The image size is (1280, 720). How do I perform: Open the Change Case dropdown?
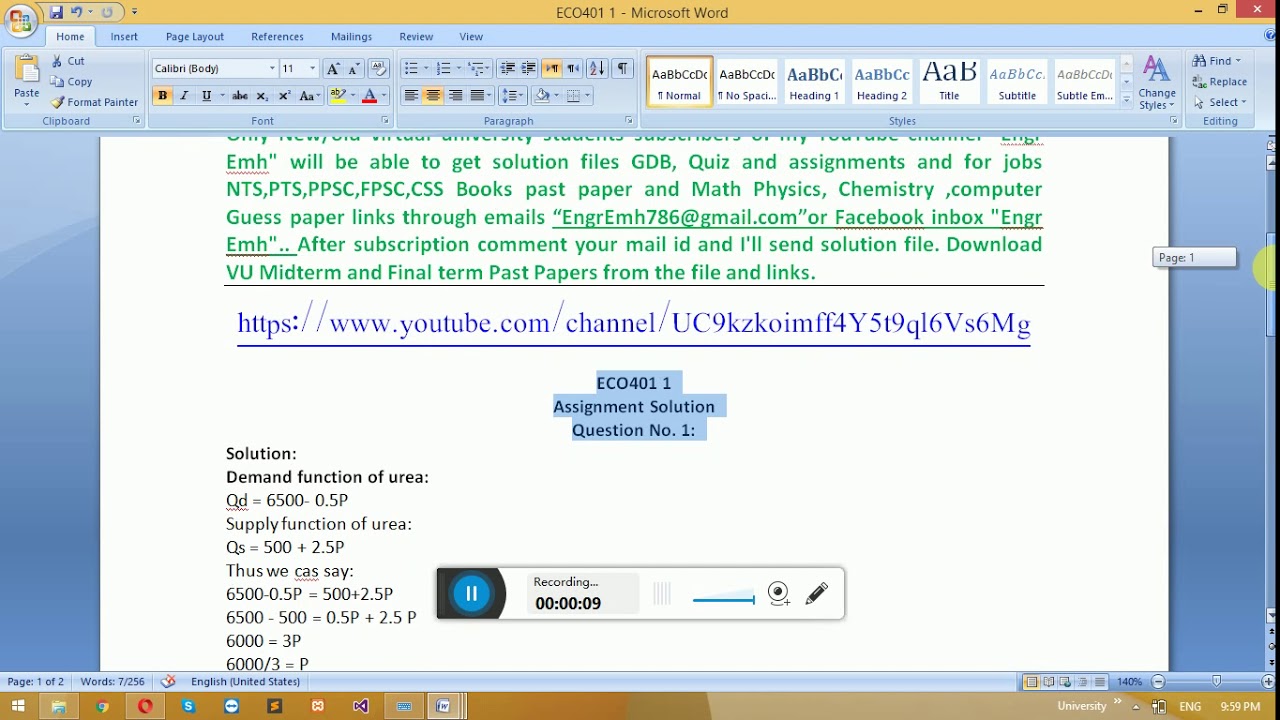point(309,96)
